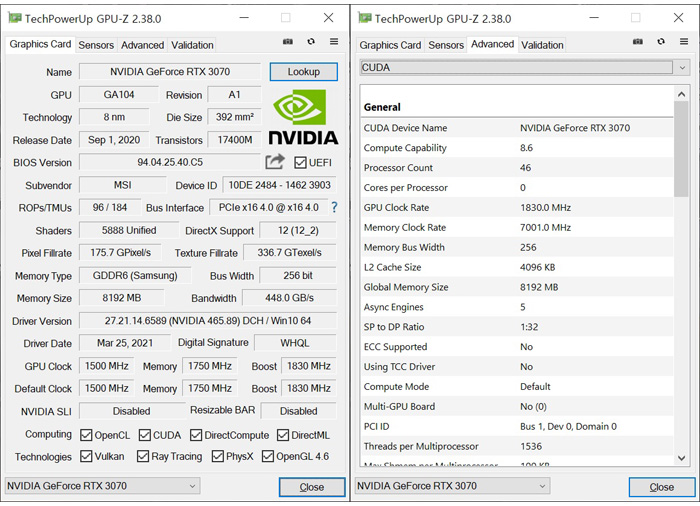
Task: Click Resizable BAR Disabled field
Action: coord(299,411)
